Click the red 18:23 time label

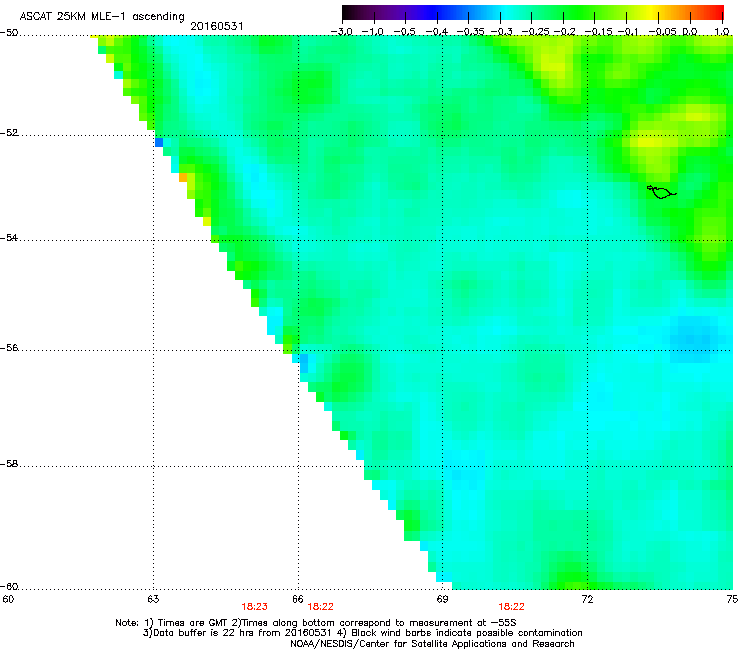coord(254,607)
